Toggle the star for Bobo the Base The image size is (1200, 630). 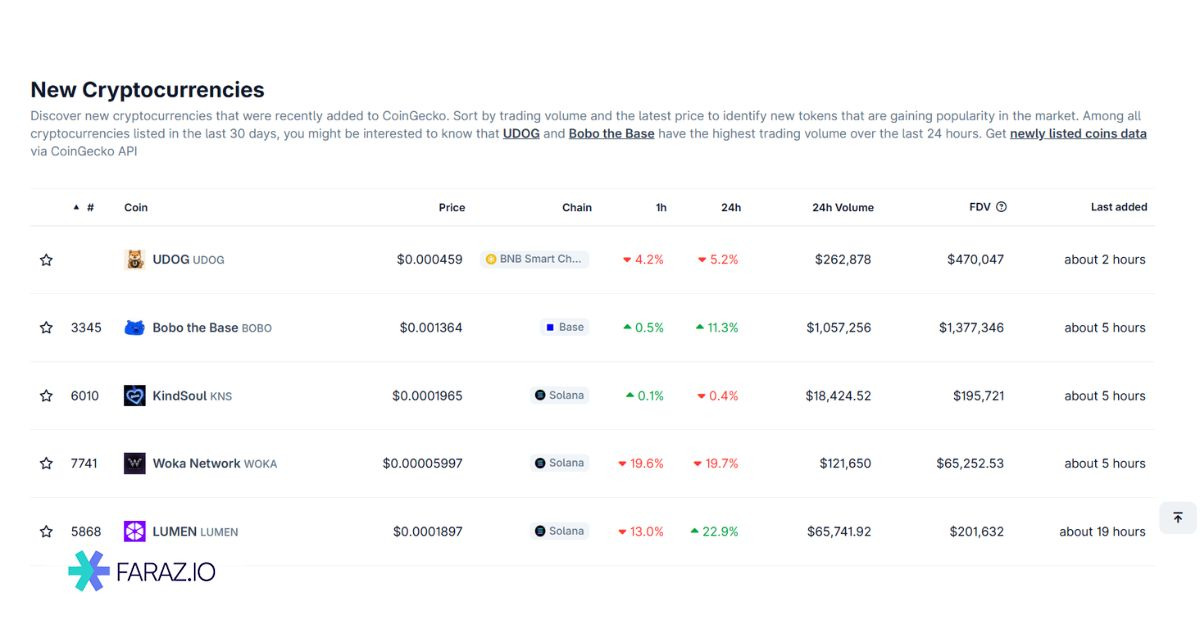pyautogui.click(x=46, y=328)
